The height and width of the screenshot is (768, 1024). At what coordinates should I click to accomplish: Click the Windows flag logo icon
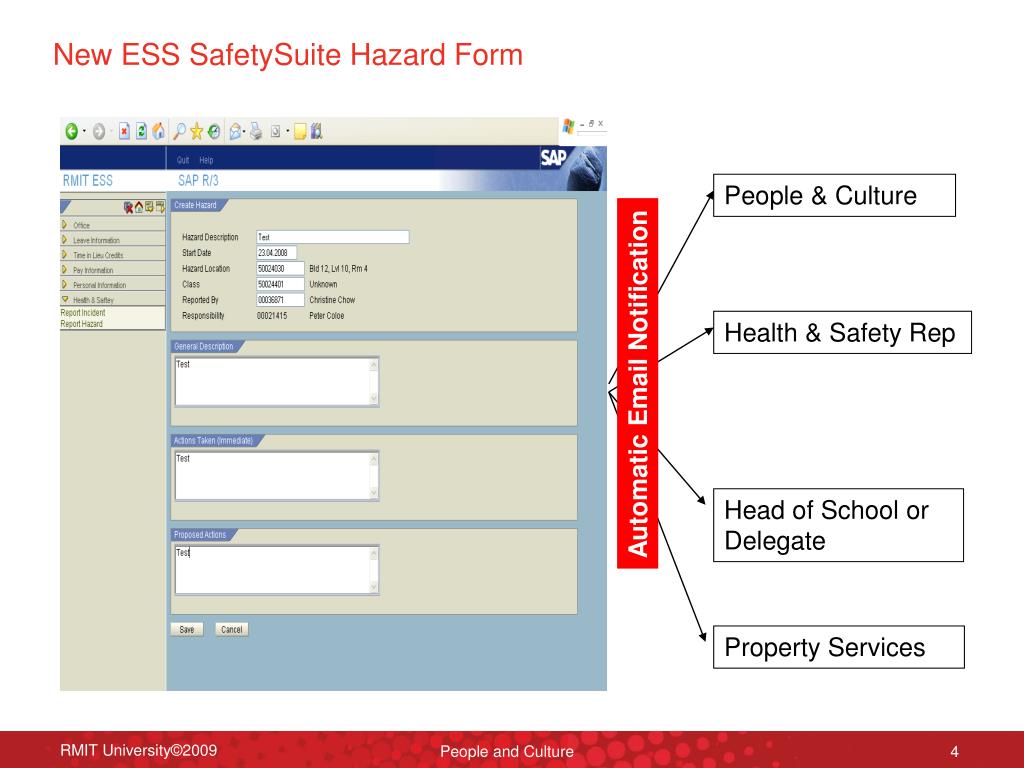pyautogui.click(x=568, y=126)
